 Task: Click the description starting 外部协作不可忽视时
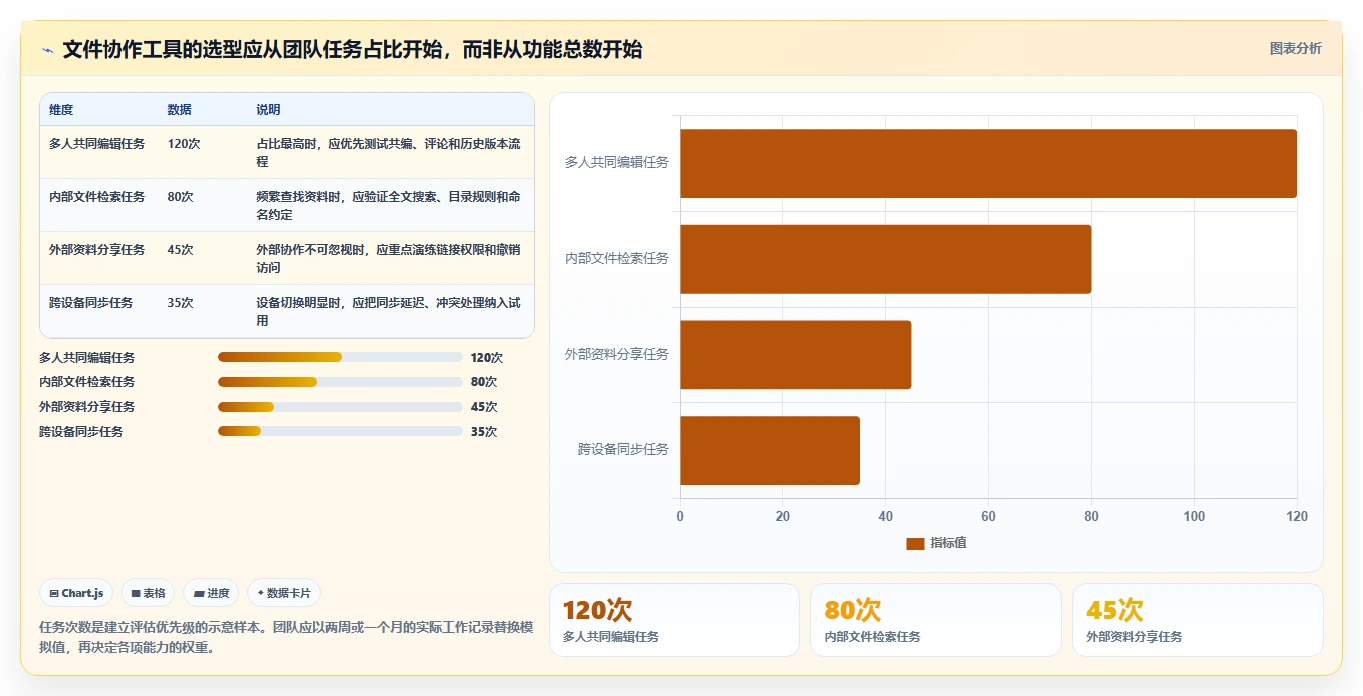(x=389, y=259)
